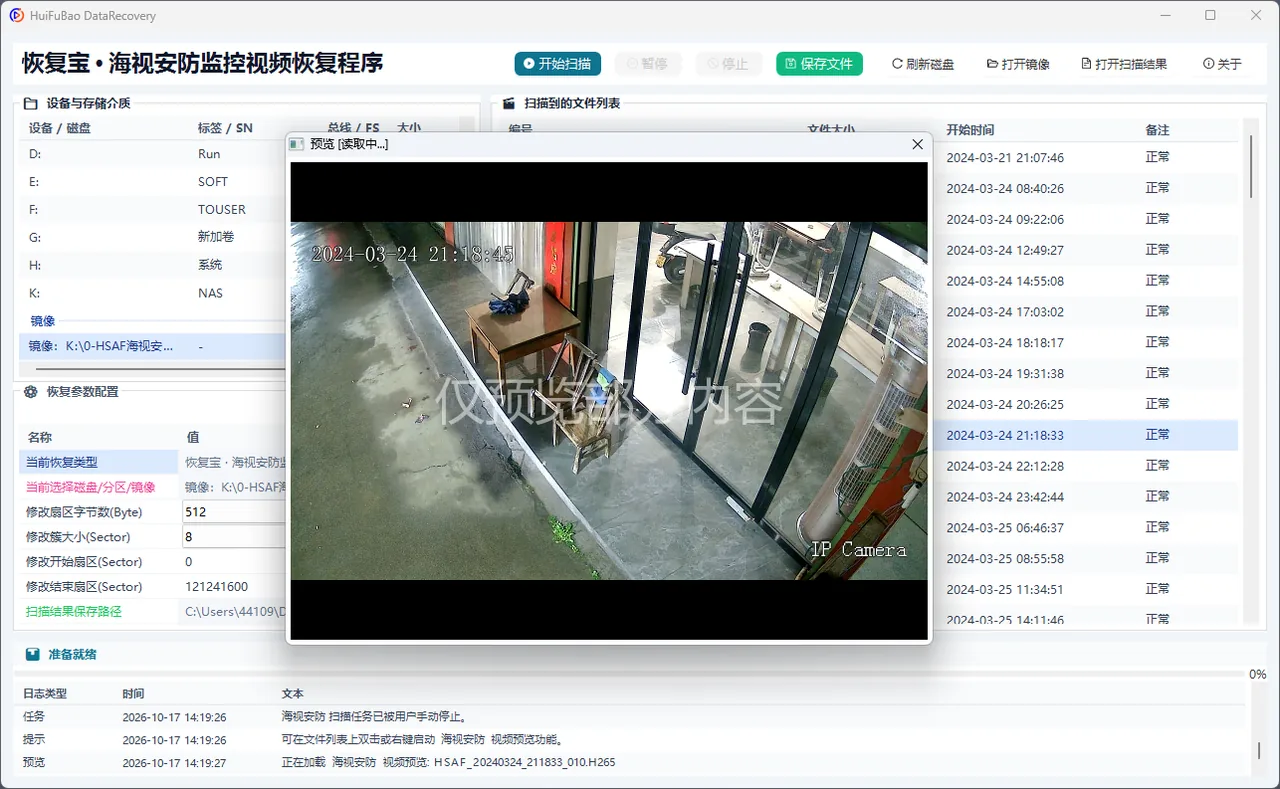1280x789 pixels.
Task: Open the 关于 about dialog
Action: coord(1222,64)
